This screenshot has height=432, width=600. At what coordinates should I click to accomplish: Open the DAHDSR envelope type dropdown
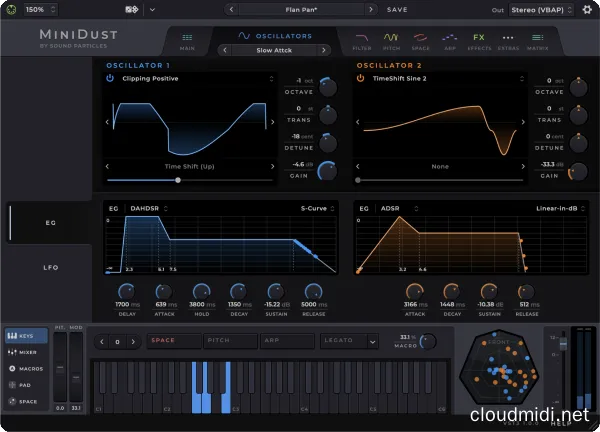pyautogui.click(x=149, y=209)
